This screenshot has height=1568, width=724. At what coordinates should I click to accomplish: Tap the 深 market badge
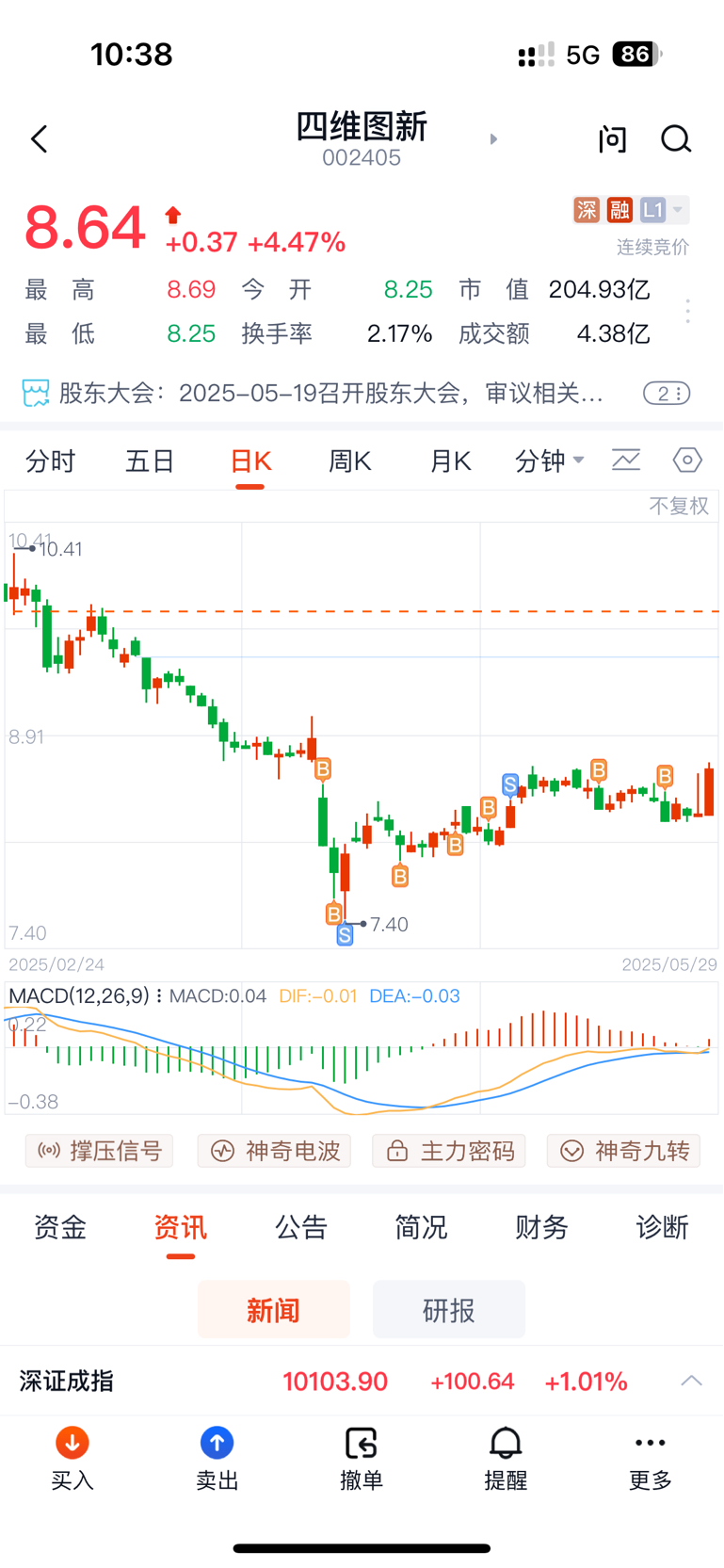pos(587,209)
